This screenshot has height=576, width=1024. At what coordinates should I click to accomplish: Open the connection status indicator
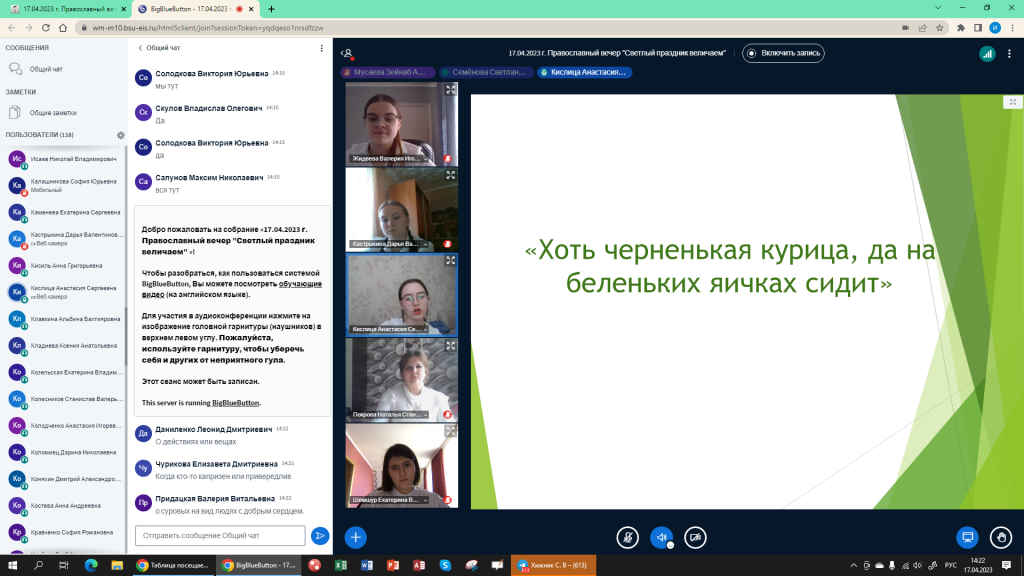(987, 54)
